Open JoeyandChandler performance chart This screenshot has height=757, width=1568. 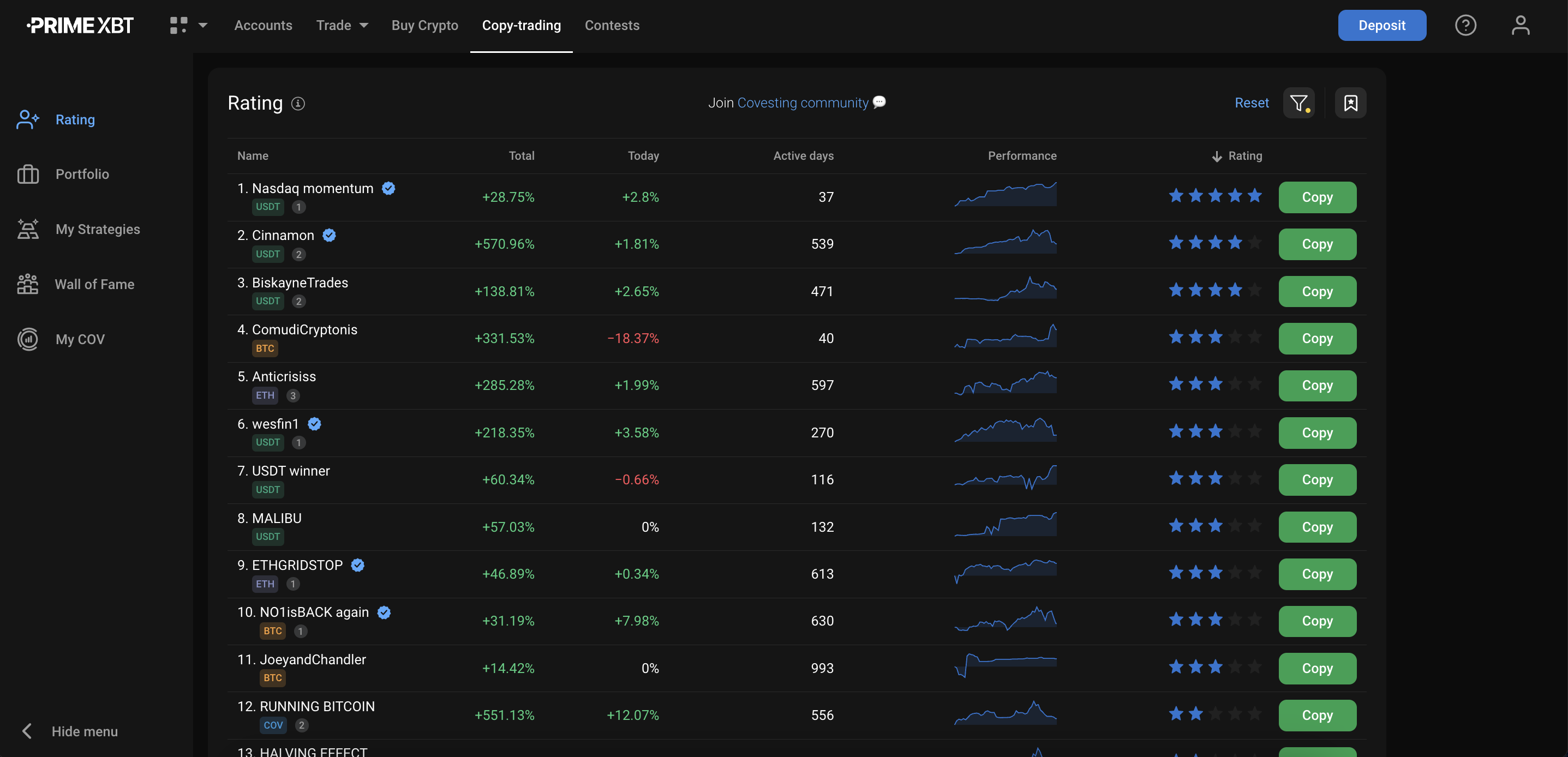[1005, 665]
